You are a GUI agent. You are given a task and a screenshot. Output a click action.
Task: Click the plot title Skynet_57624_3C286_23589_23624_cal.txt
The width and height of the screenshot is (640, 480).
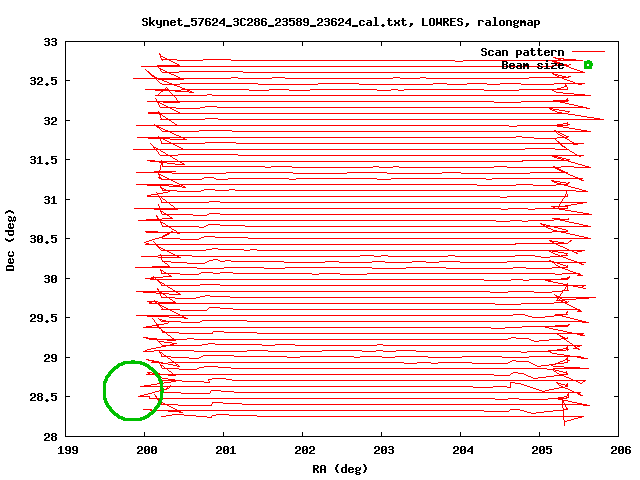[274, 22]
